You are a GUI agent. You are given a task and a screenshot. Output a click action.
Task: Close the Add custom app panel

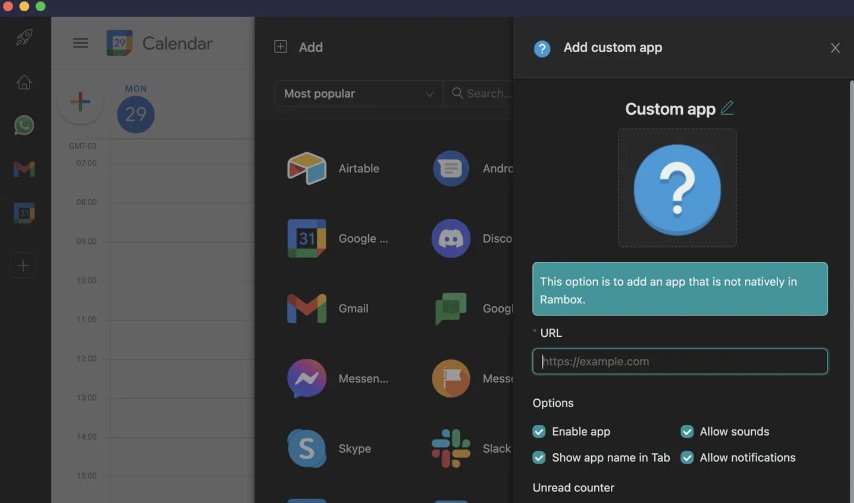coord(835,48)
